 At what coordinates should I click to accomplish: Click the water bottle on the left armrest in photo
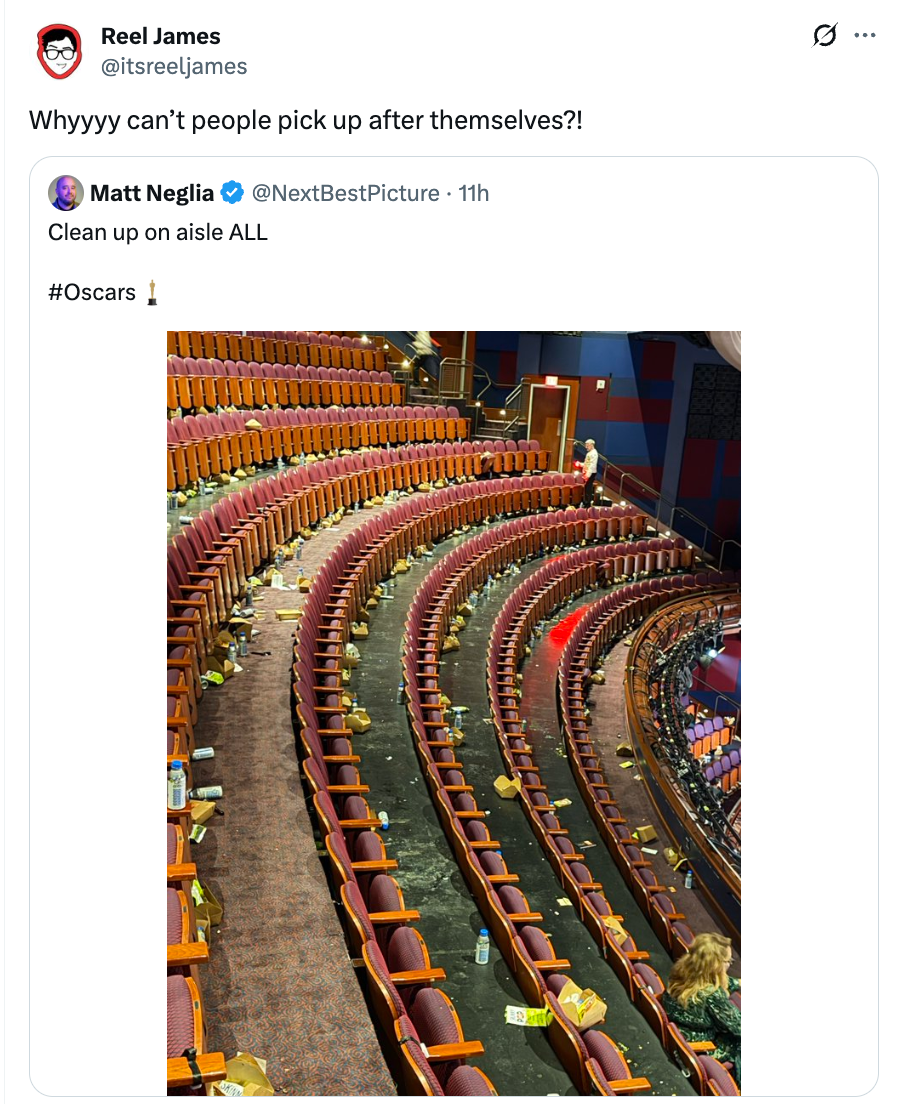[x=178, y=785]
